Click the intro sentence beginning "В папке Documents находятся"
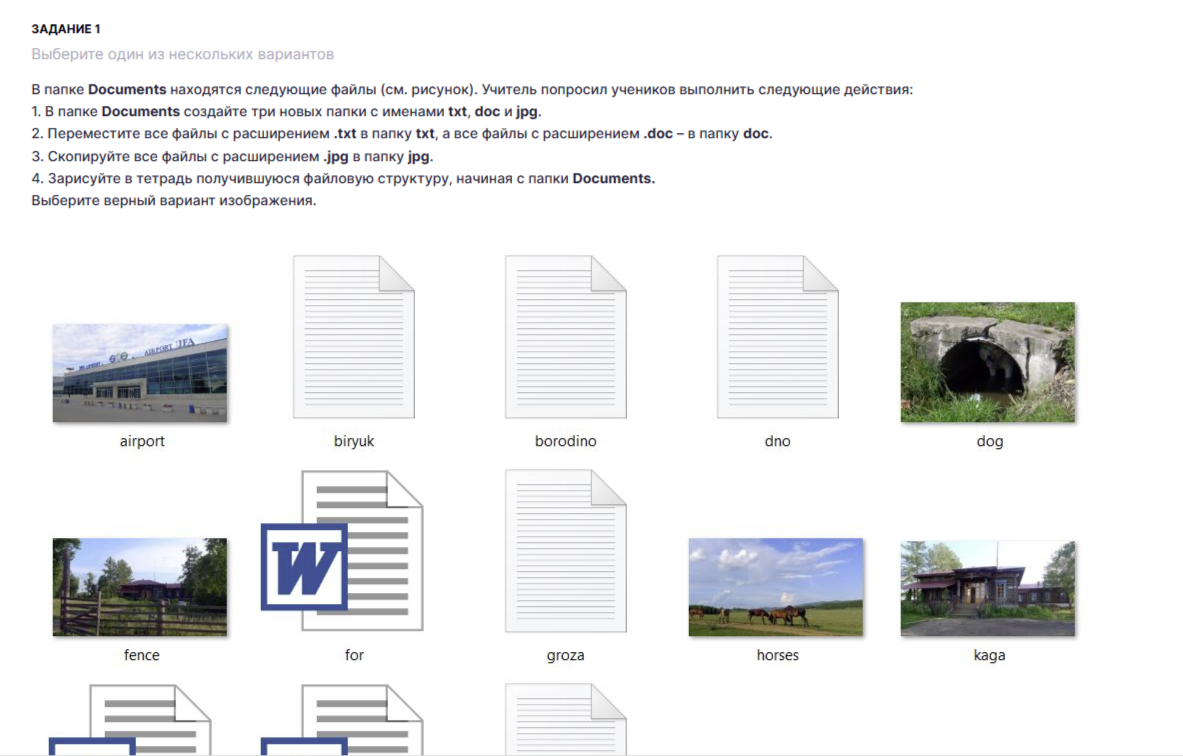Screen dimensions: 1183x756 [472, 90]
